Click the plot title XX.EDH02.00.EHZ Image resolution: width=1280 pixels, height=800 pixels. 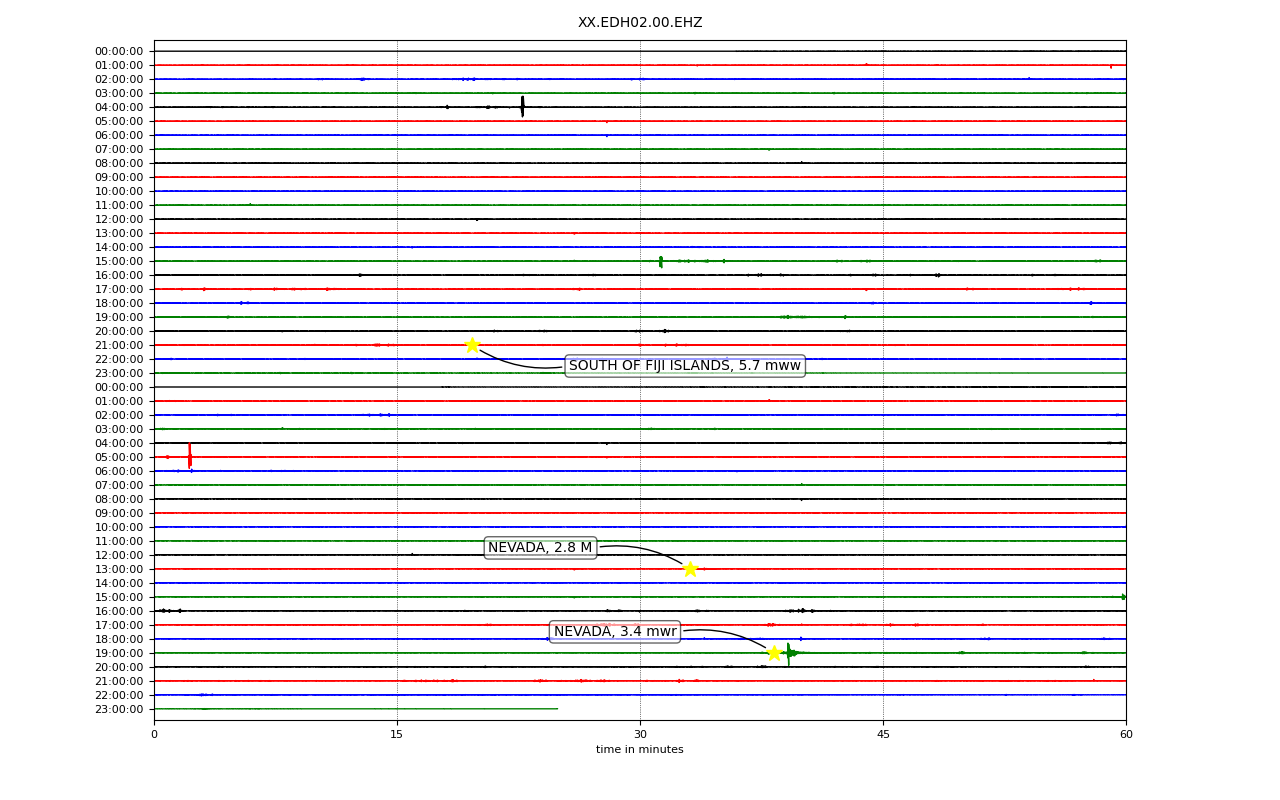tap(640, 22)
